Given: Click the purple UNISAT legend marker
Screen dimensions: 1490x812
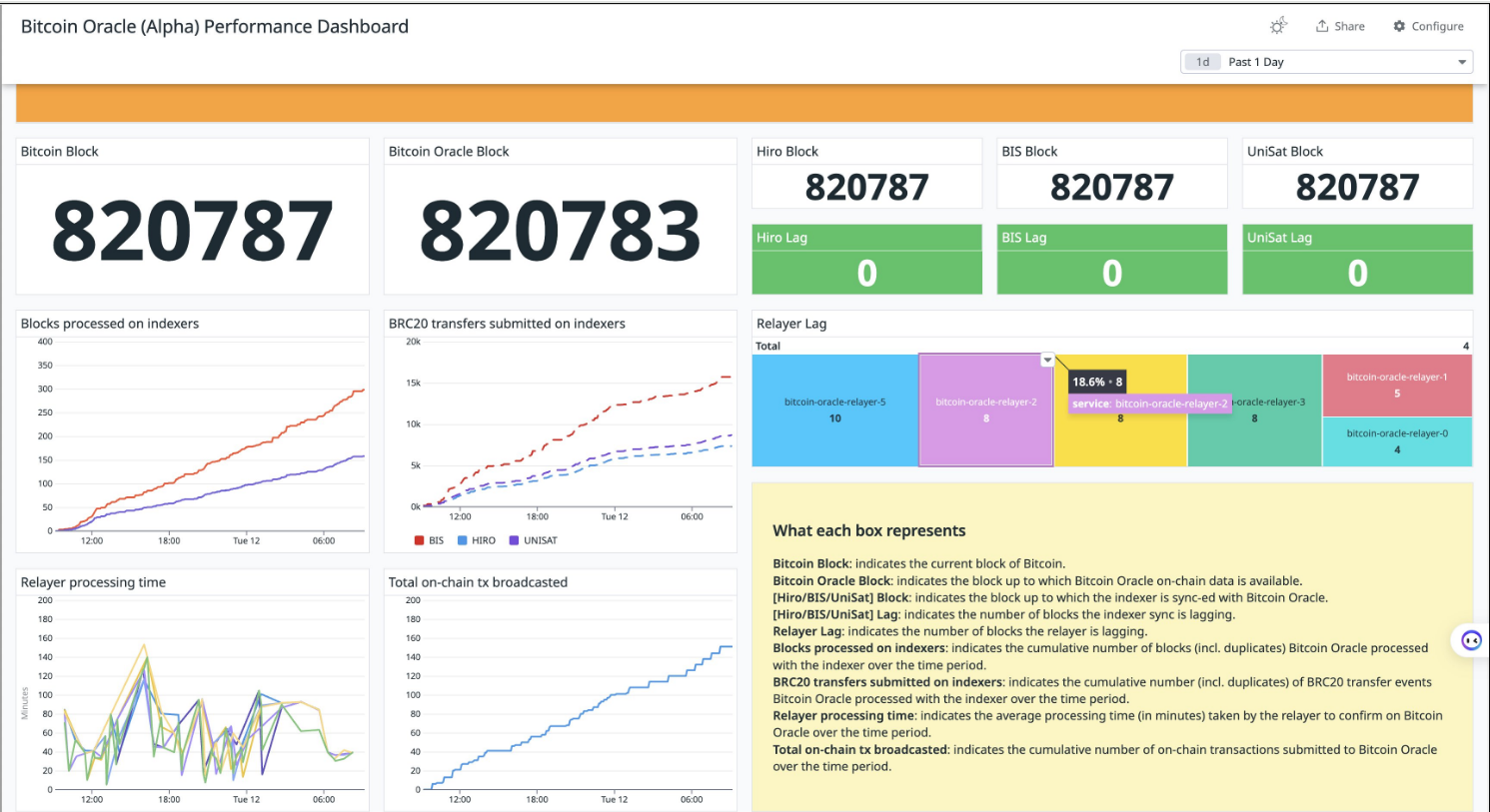Looking at the screenshot, I should (x=514, y=540).
